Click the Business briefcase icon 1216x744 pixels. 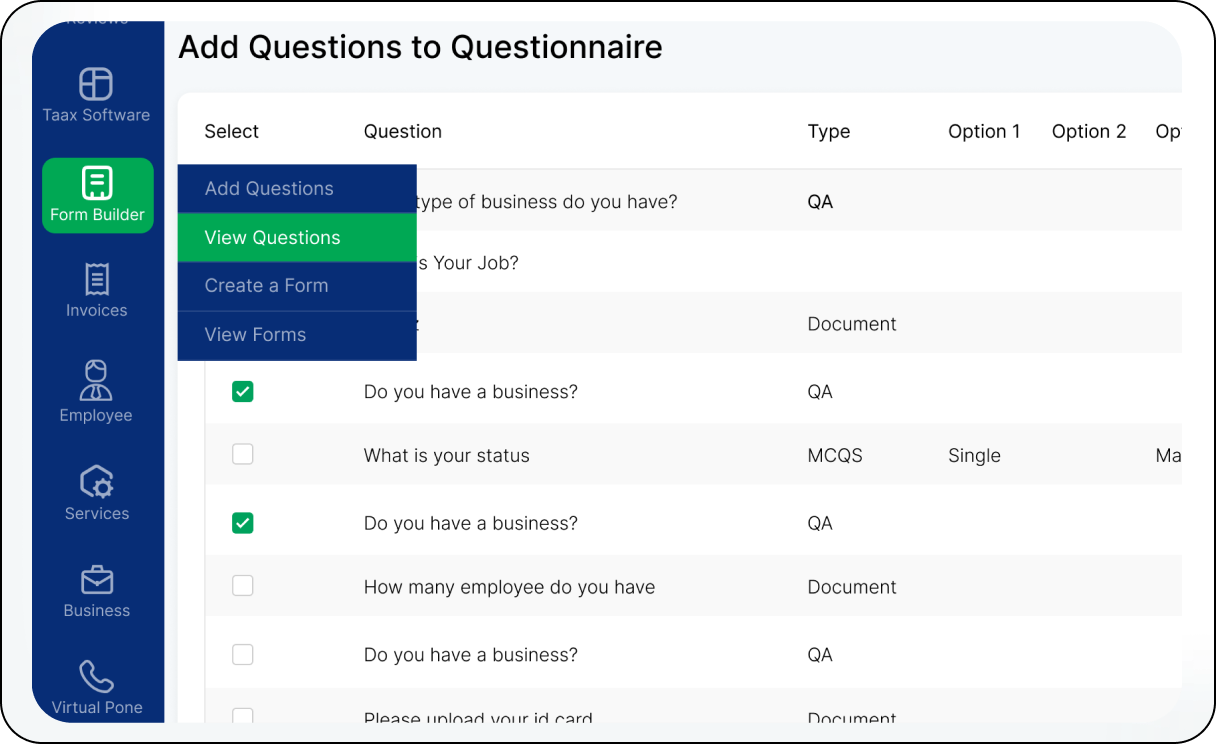(97, 580)
